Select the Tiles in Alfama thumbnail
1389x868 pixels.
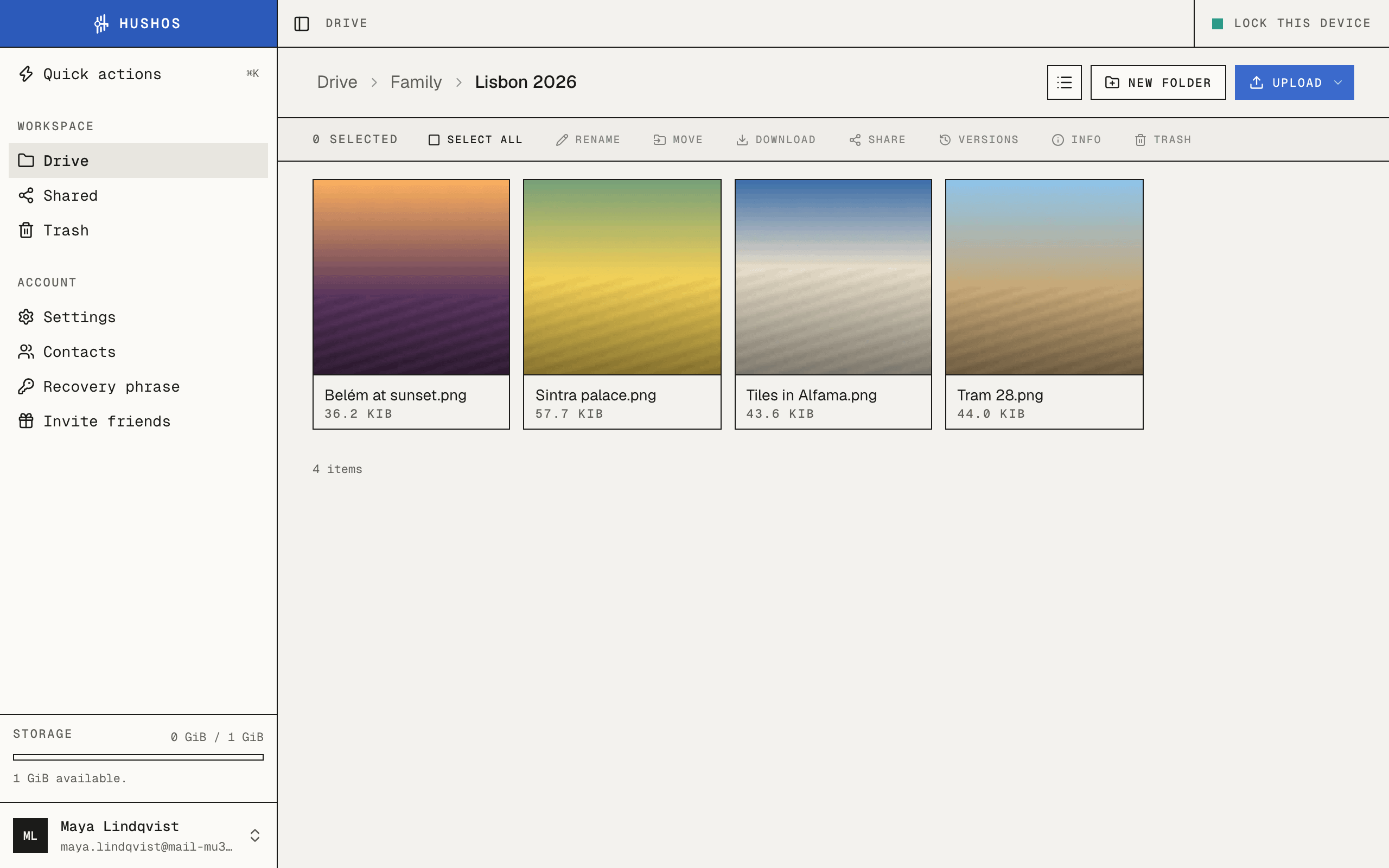[833, 277]
